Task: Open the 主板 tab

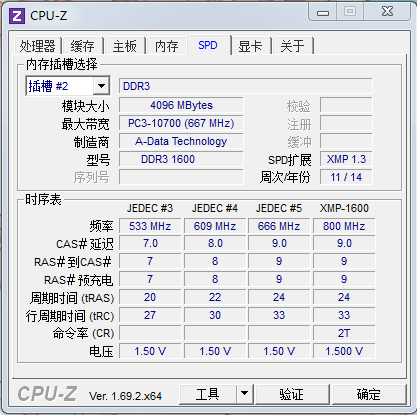Action: 125,46
